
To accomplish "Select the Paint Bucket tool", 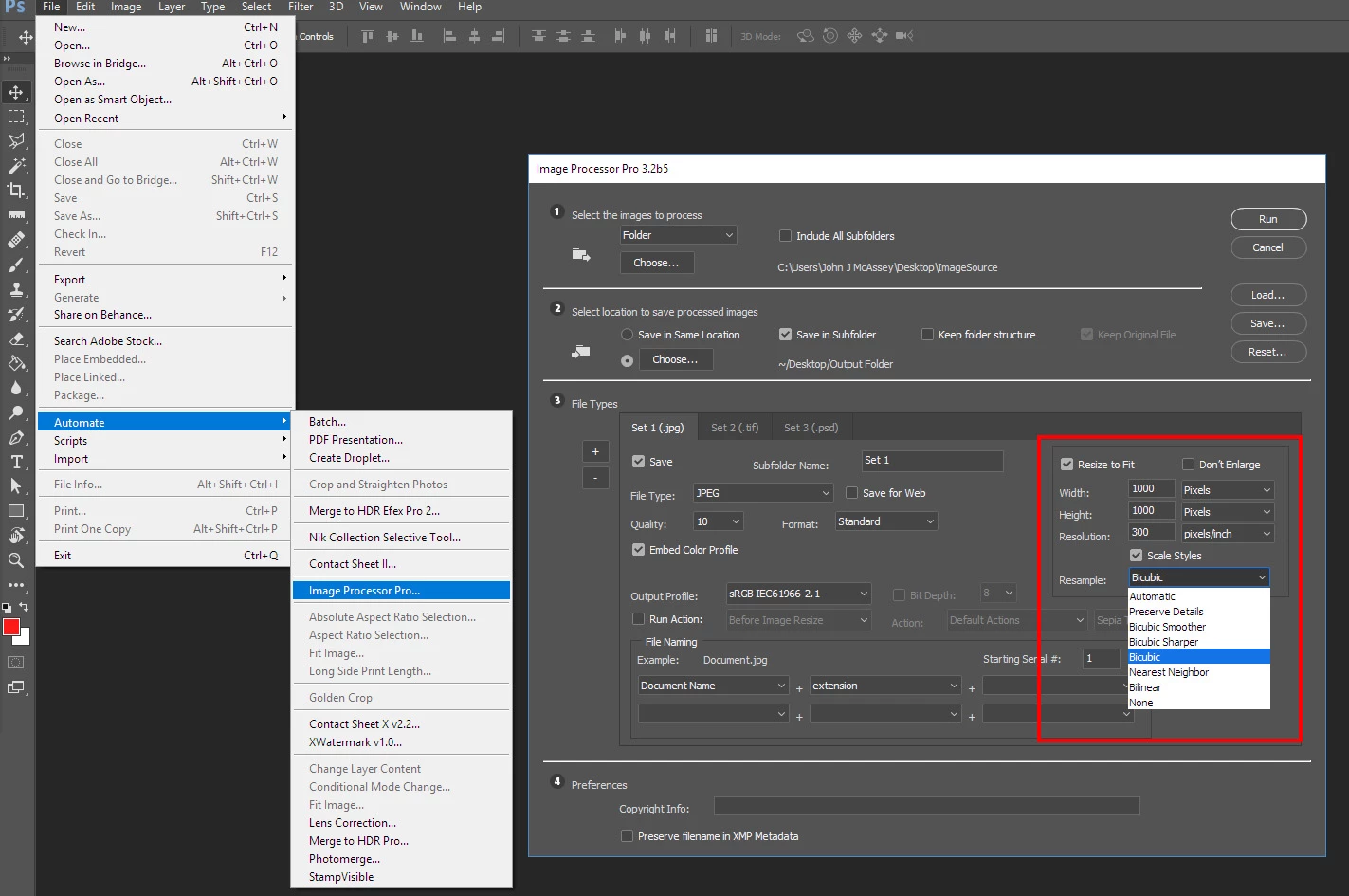I will 16,363.
